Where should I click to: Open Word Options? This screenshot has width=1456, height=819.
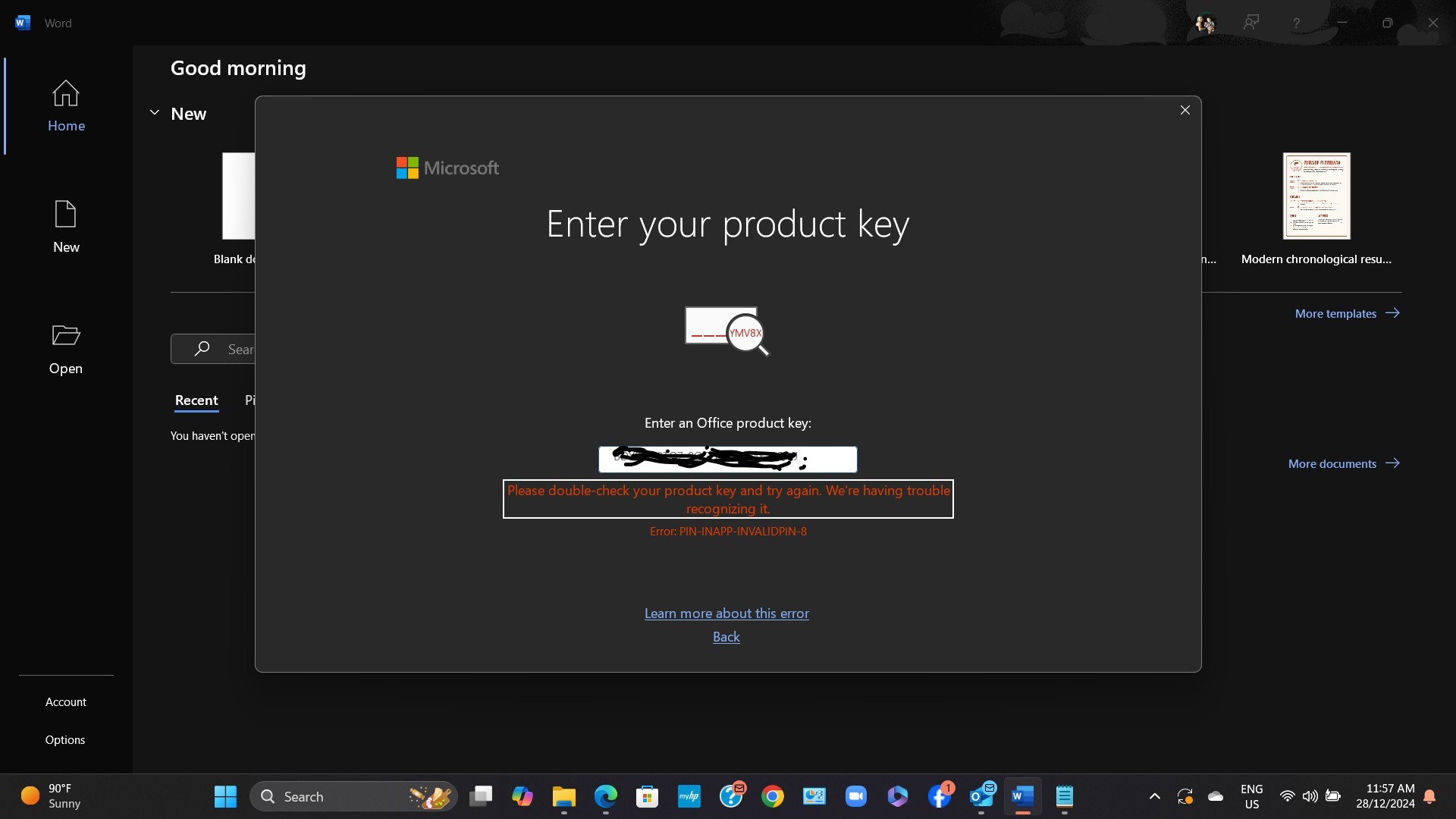click(65, 740)
